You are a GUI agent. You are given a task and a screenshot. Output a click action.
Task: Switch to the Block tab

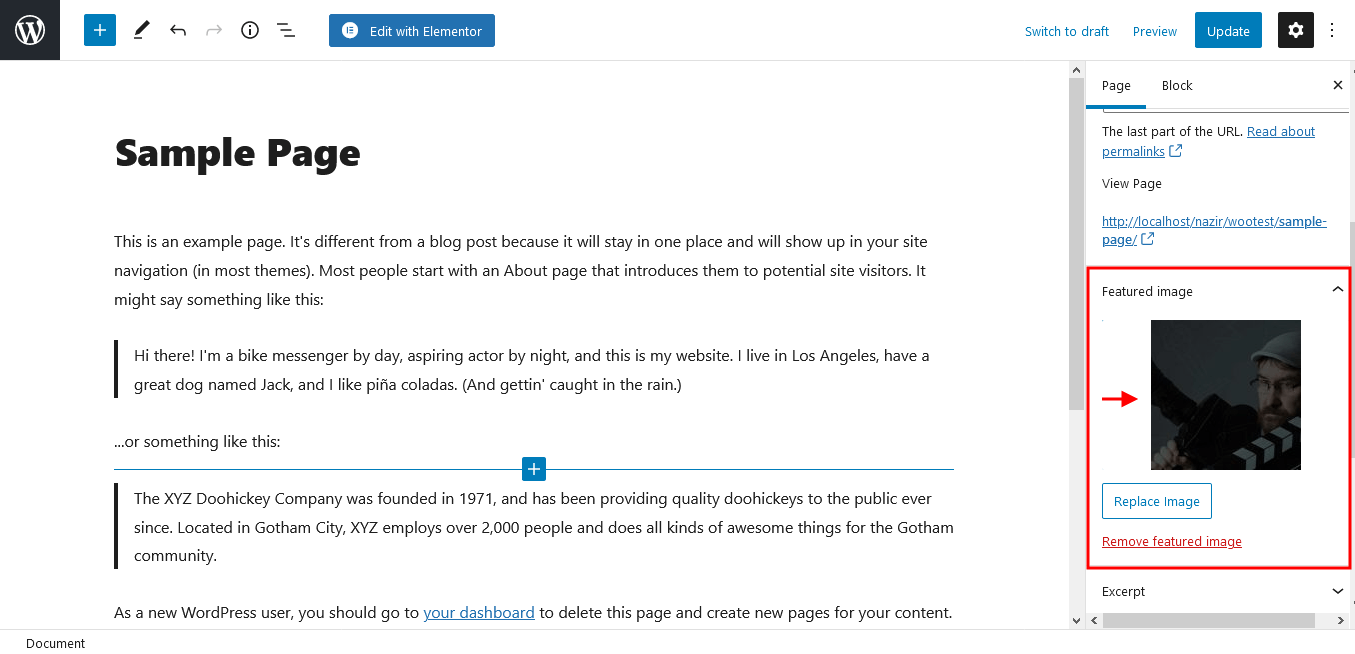pos(1177,85)
